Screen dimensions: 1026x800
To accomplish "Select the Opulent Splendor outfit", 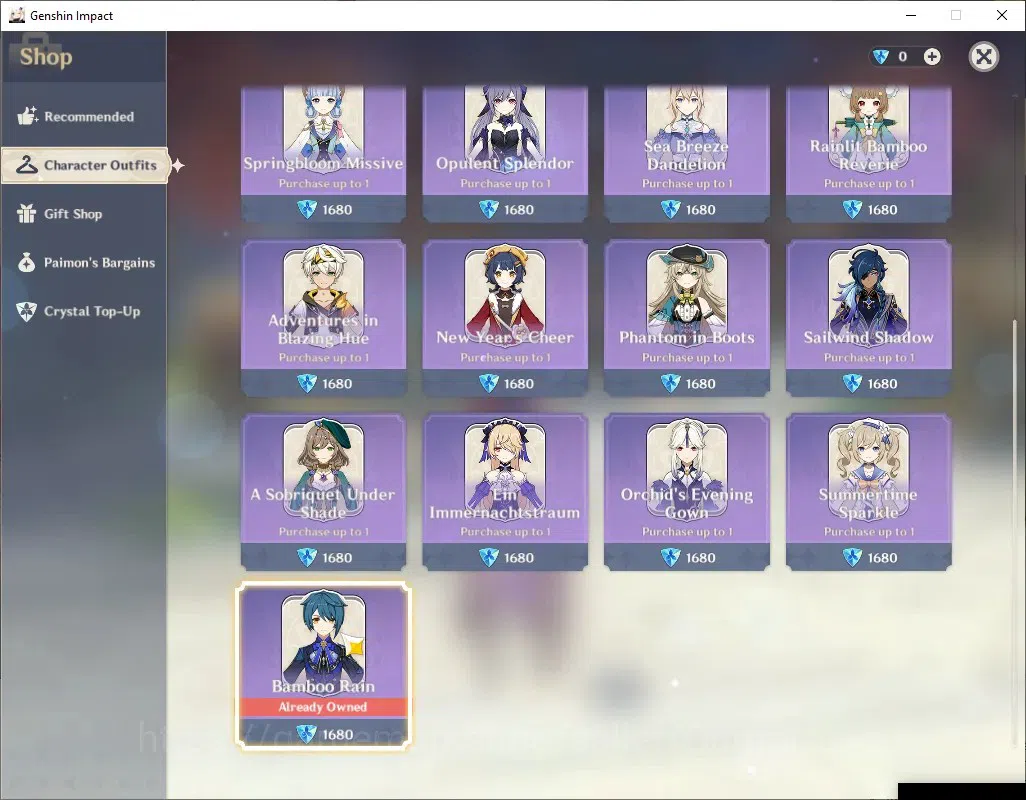I will [505, 154].
